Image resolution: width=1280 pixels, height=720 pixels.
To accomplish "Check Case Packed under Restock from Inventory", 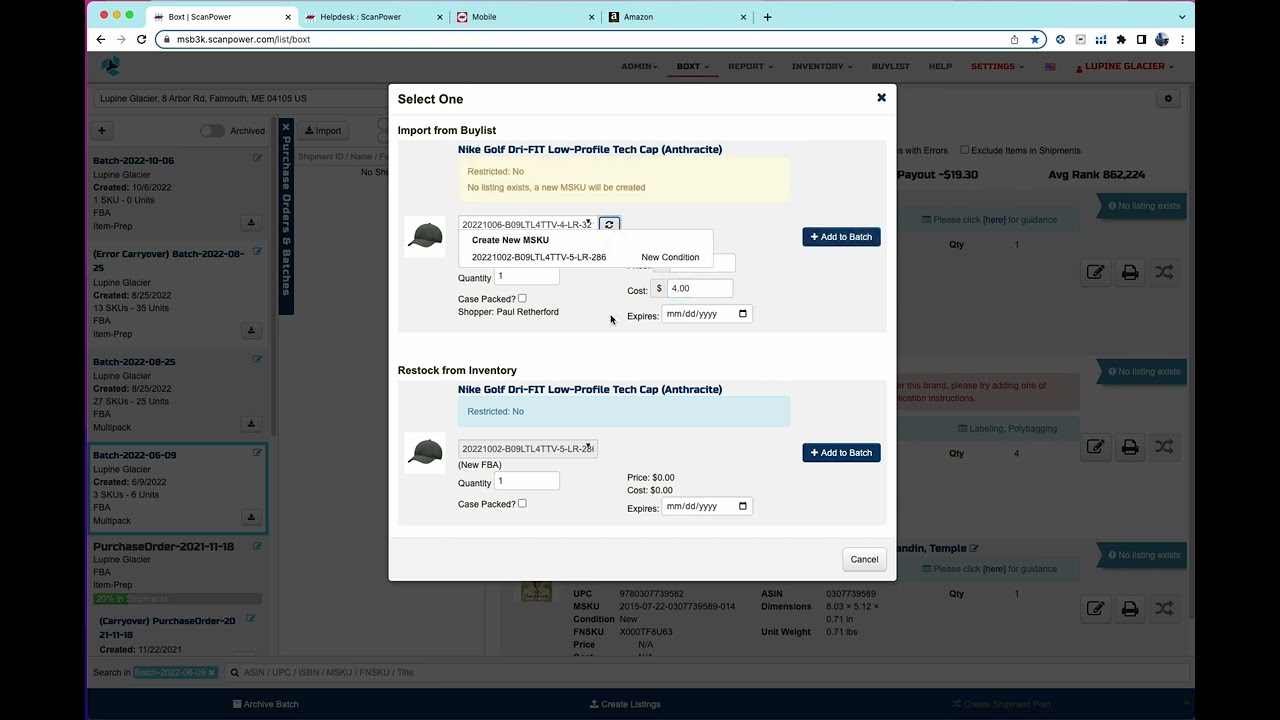I will click(x=522, y=504).
